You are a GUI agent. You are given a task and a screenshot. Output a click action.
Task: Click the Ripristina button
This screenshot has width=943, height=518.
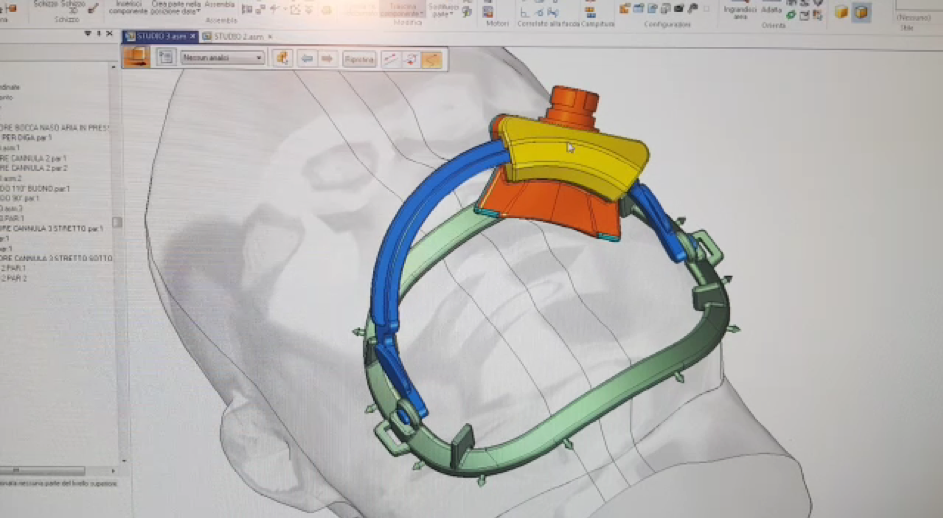coord(358,60)
